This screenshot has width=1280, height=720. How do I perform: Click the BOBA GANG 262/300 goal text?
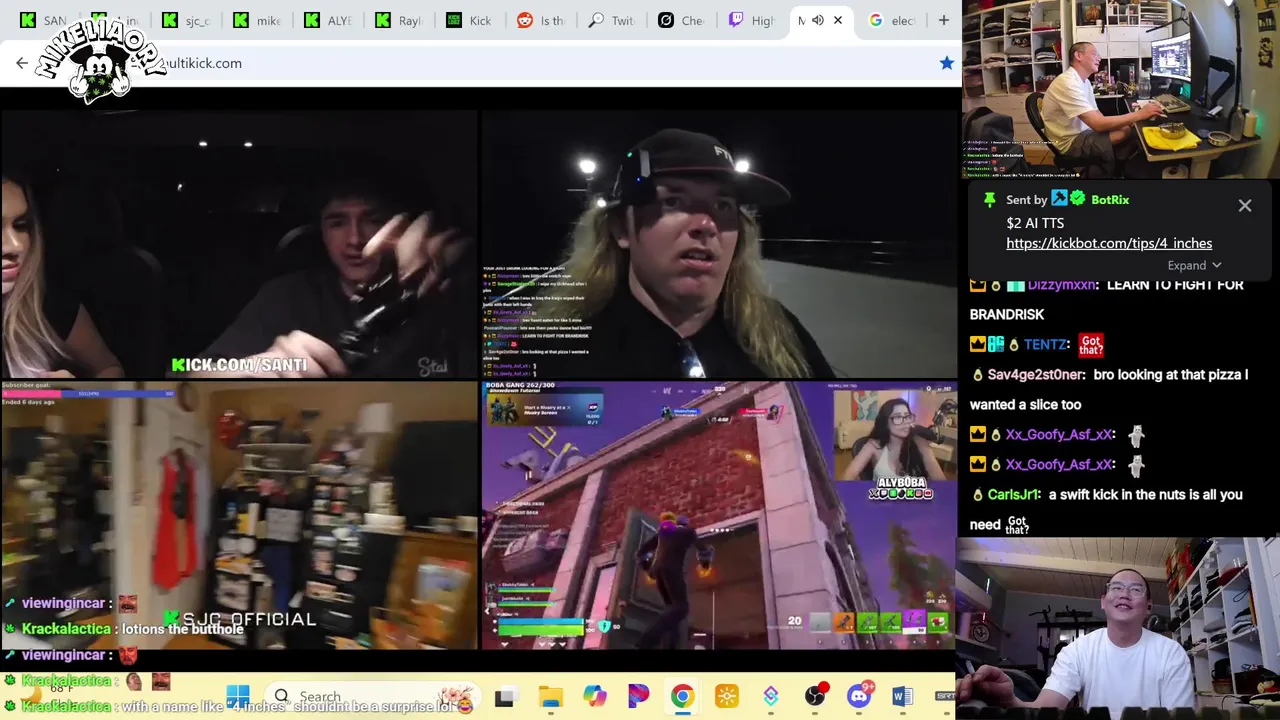pyautogui.click(x=519, y=385)
